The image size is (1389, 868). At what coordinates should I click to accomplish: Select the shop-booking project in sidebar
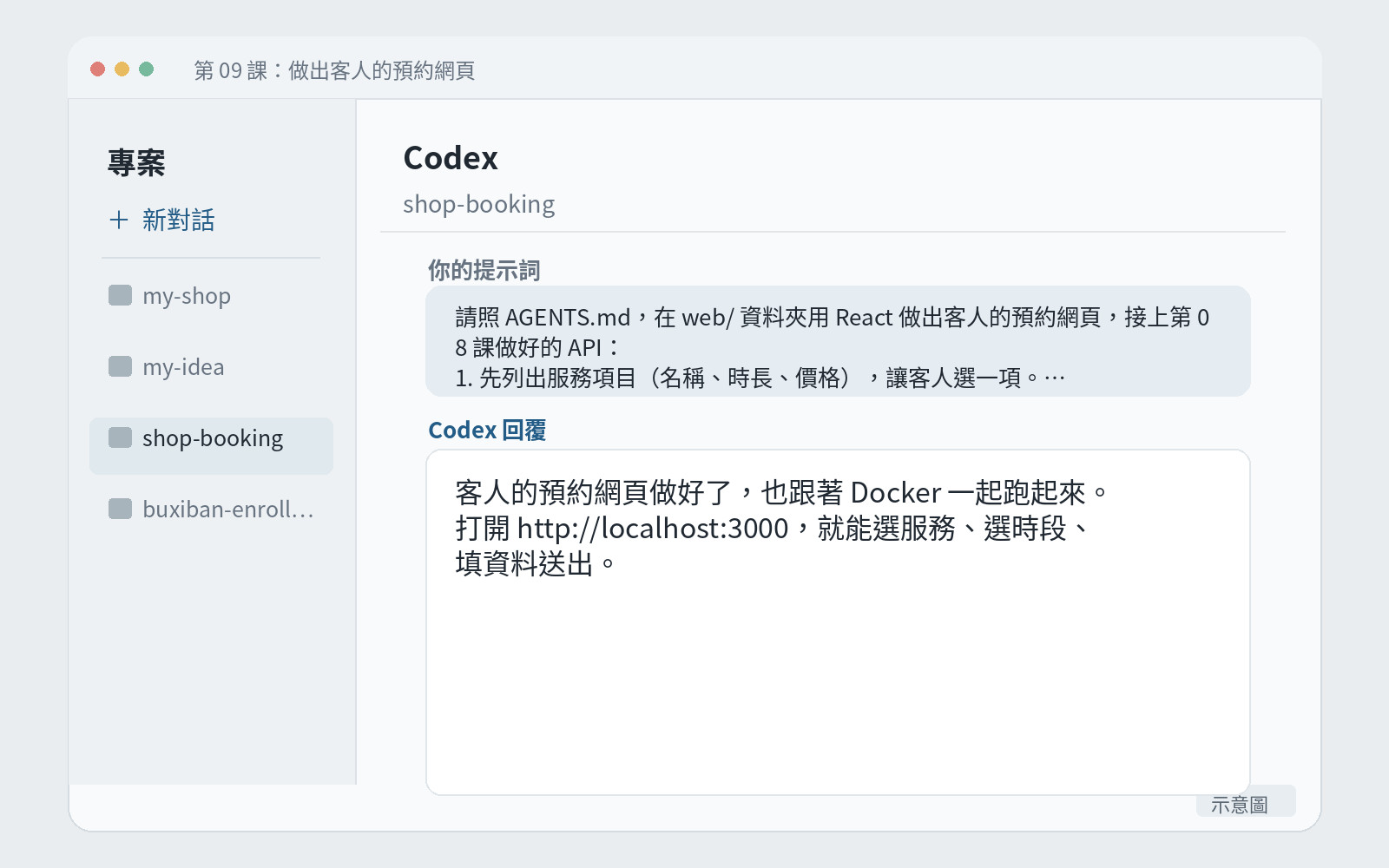tap(211, 446)
